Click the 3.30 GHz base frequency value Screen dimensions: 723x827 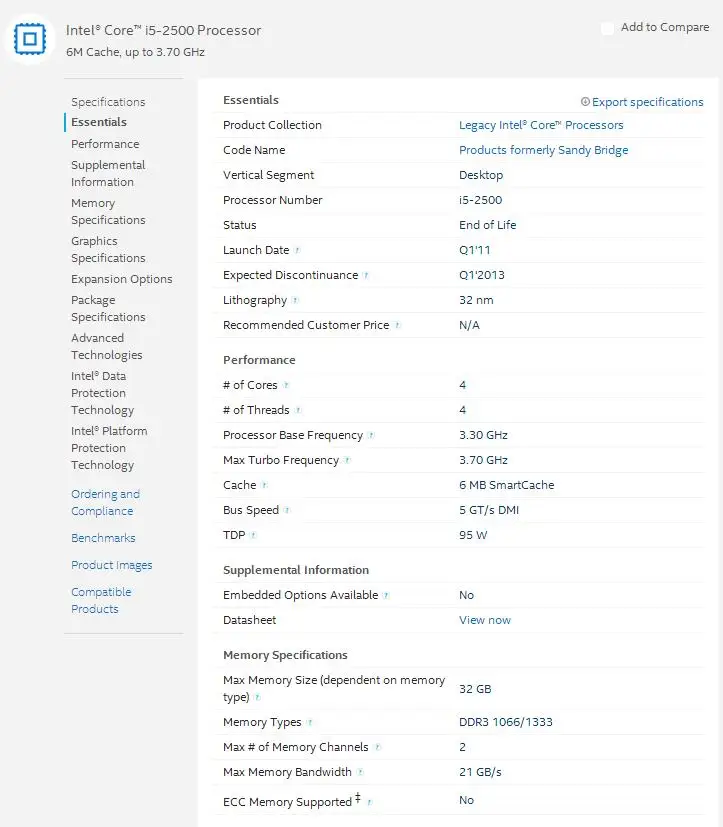point(483,435)
